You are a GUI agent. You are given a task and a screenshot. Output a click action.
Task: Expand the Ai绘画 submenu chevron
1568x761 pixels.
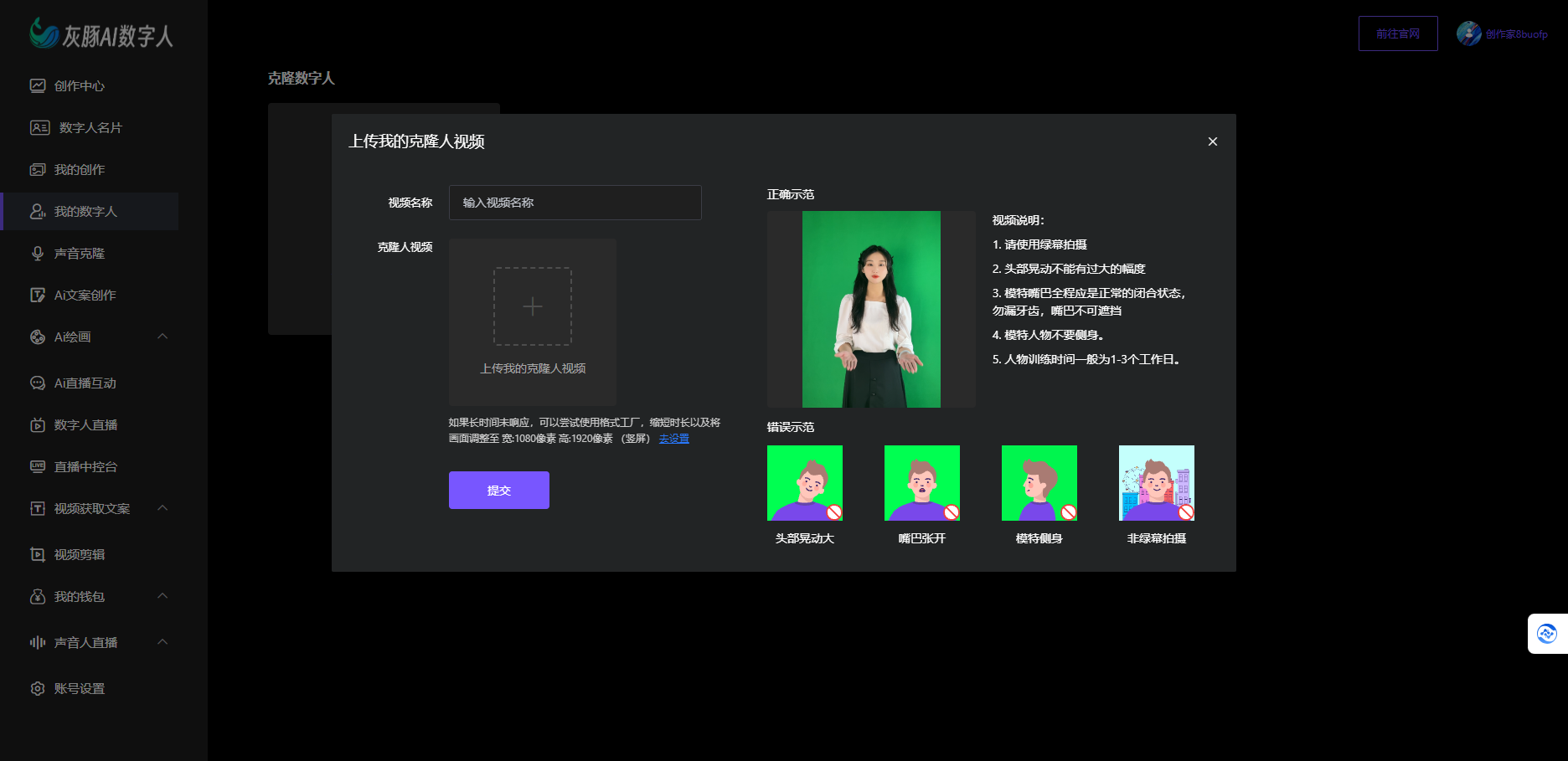(162, 337)
